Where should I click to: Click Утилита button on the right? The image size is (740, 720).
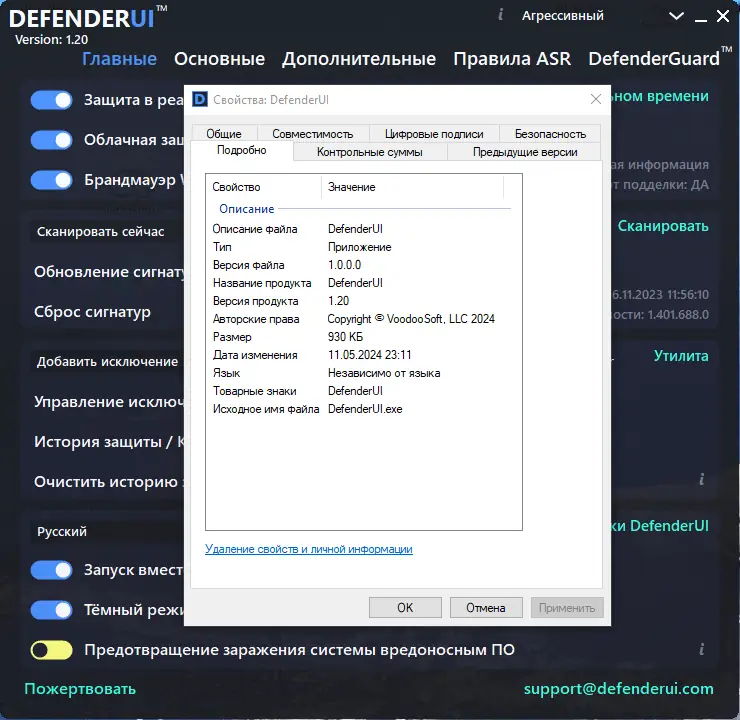click(x=681, y=356)
